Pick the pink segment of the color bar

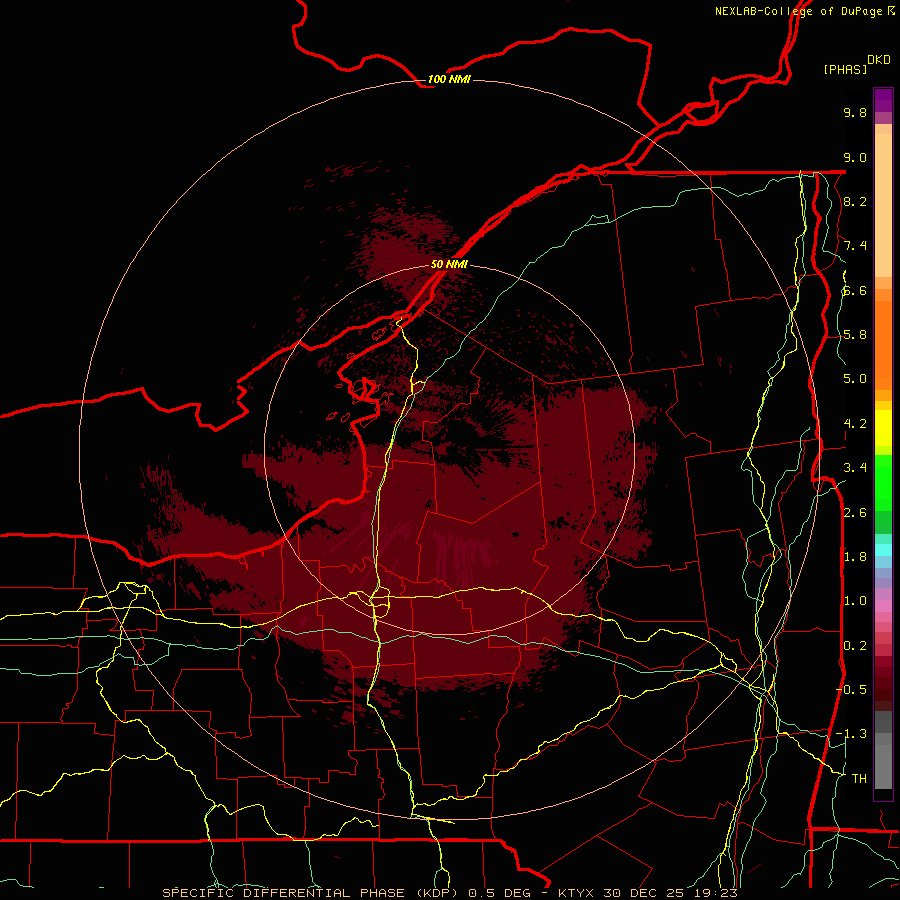pos(883,606)
